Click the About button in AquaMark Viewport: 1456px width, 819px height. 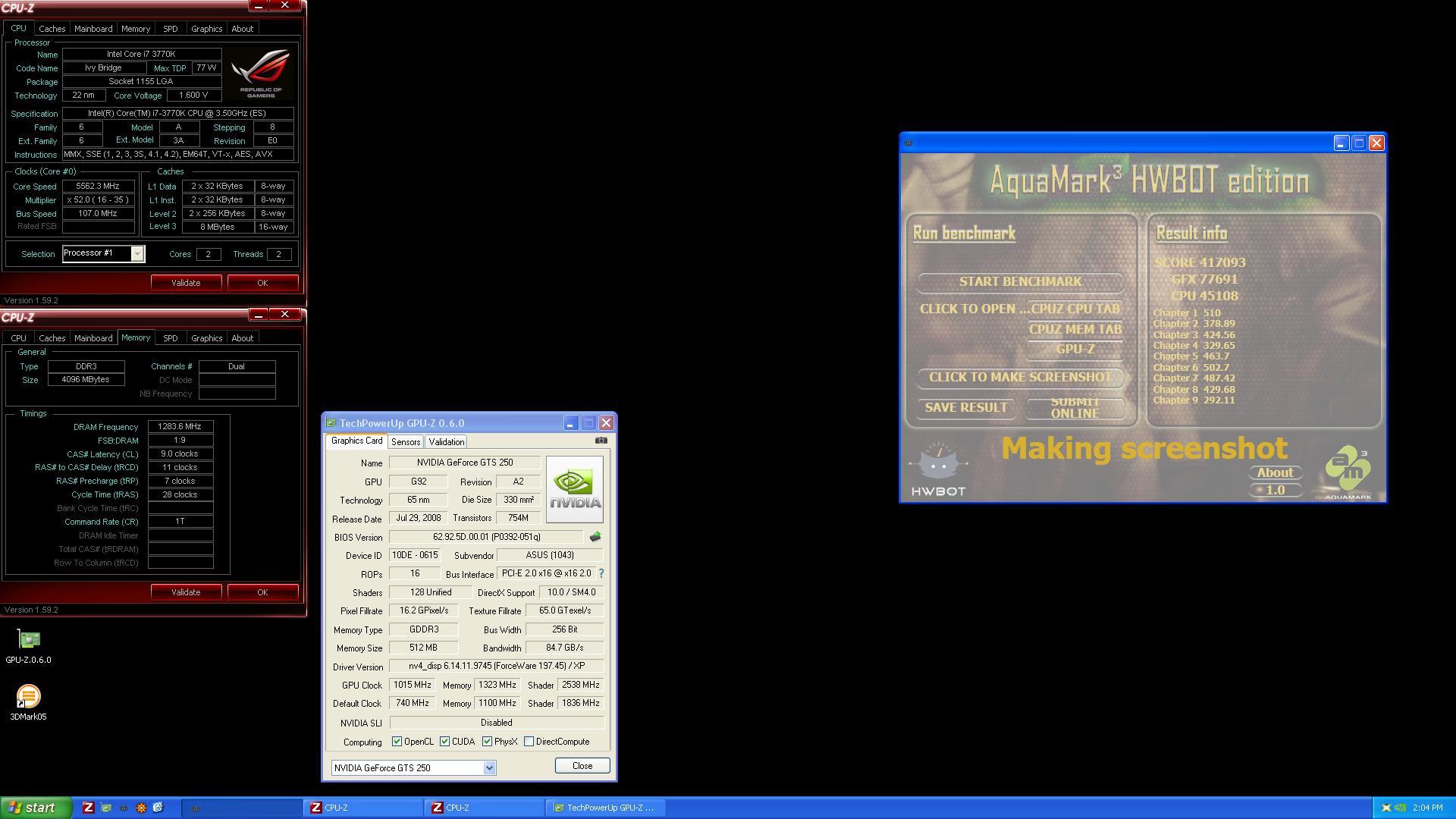(1275, 472)
